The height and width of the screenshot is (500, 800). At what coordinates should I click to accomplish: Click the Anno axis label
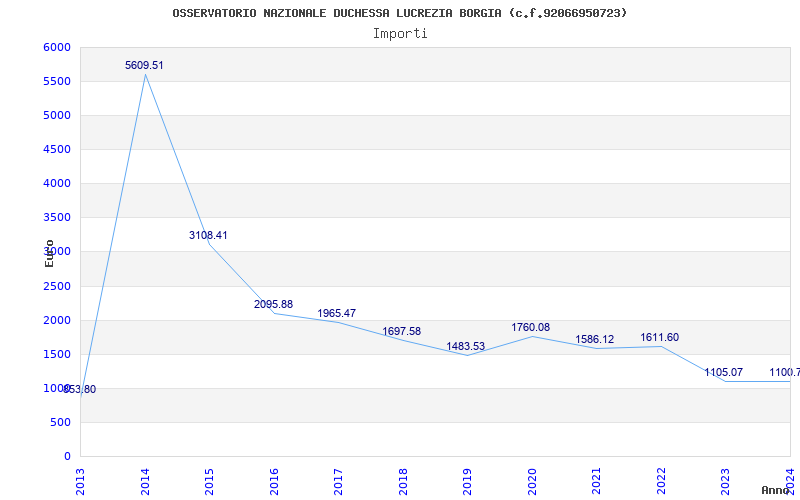coord(776,490)
